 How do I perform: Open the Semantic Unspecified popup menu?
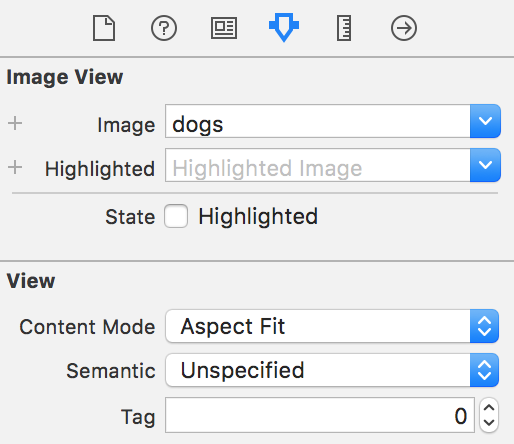[x=332, y=370]
